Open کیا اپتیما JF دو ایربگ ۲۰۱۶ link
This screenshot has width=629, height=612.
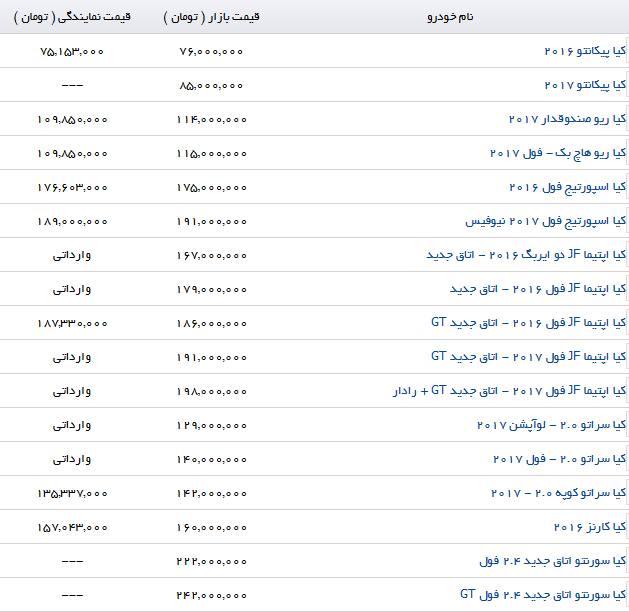point(526,255)
